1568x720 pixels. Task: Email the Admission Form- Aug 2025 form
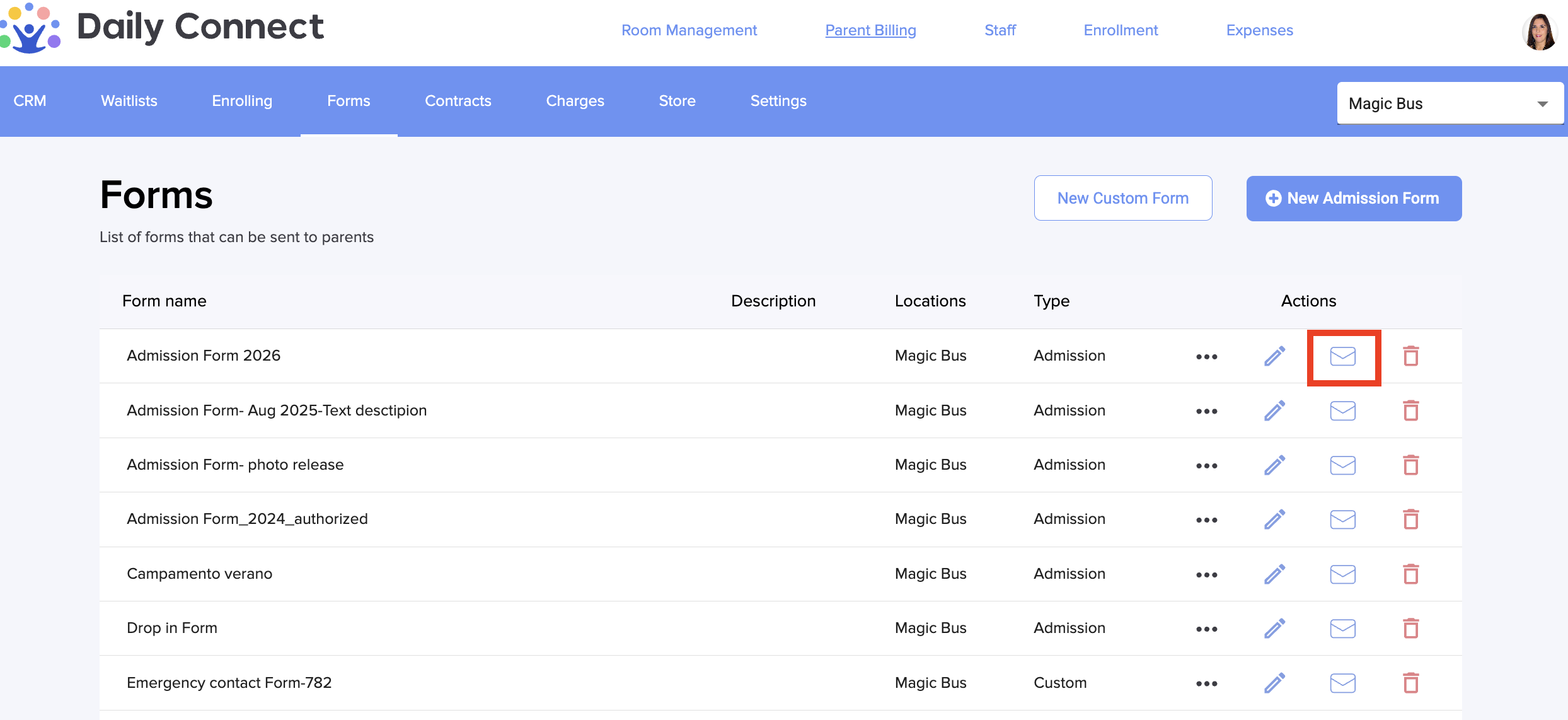[1342, 411]
